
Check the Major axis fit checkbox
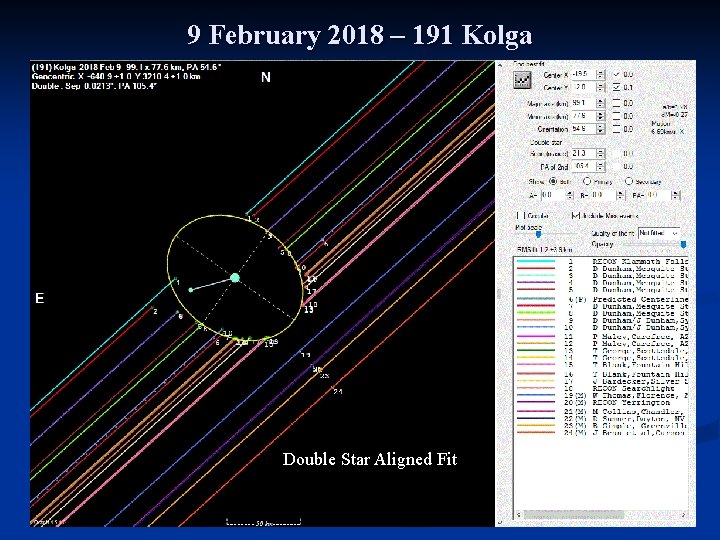tap(617, 103)
